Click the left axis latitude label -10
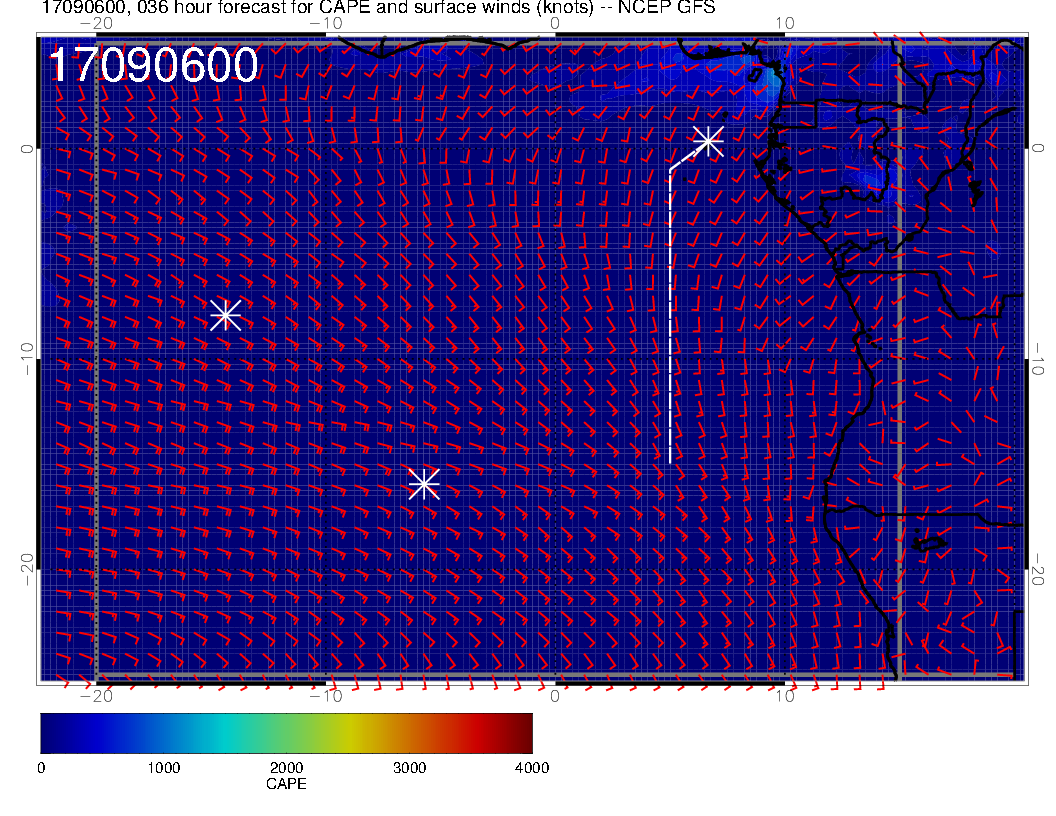This screenshot has width=1056, height=816. click(x=26, y=359)
